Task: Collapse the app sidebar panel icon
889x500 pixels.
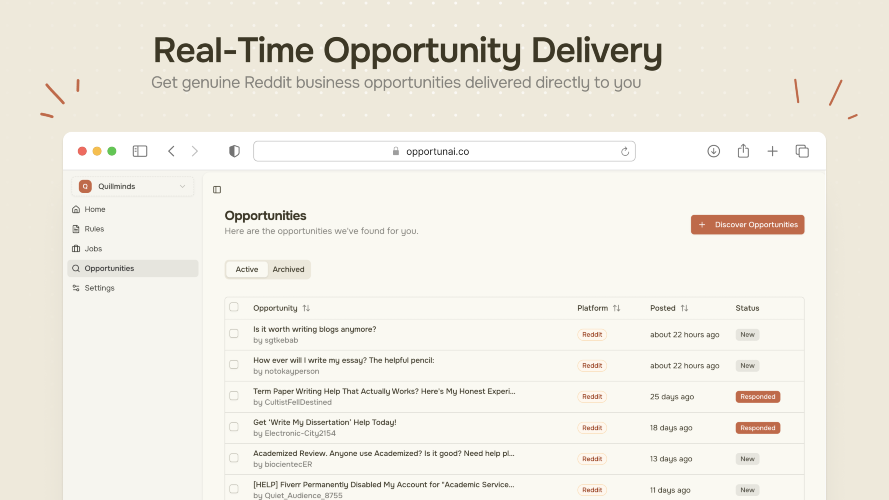Action: click(x=217, y=189)
